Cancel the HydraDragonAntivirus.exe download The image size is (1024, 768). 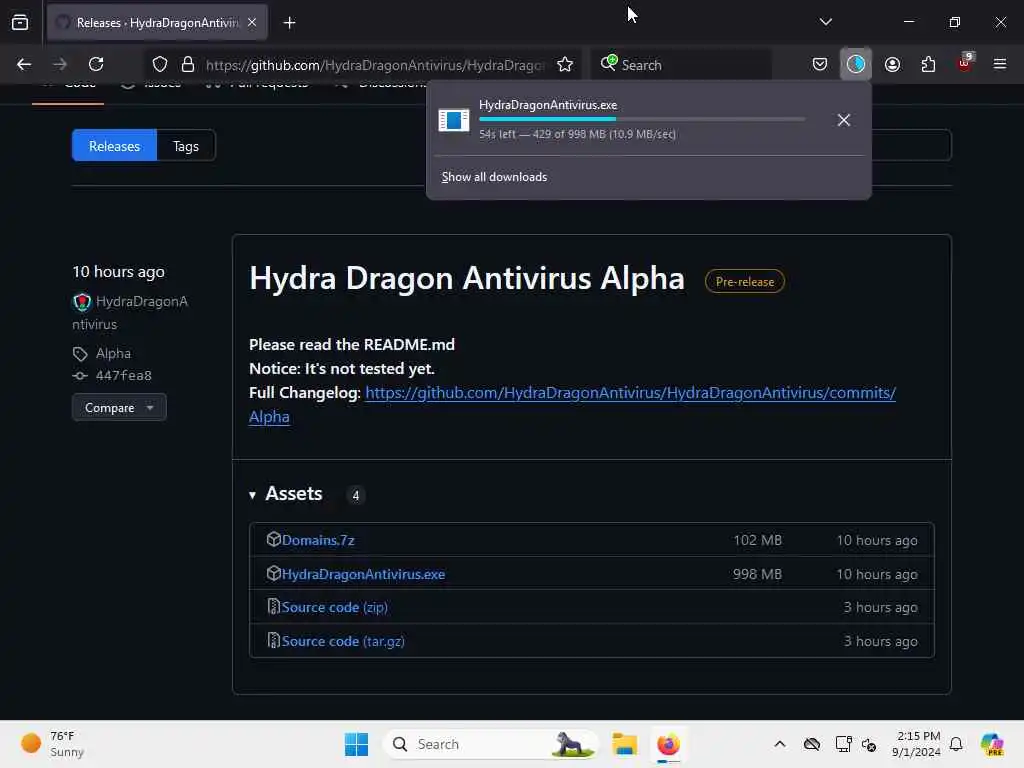844,120
